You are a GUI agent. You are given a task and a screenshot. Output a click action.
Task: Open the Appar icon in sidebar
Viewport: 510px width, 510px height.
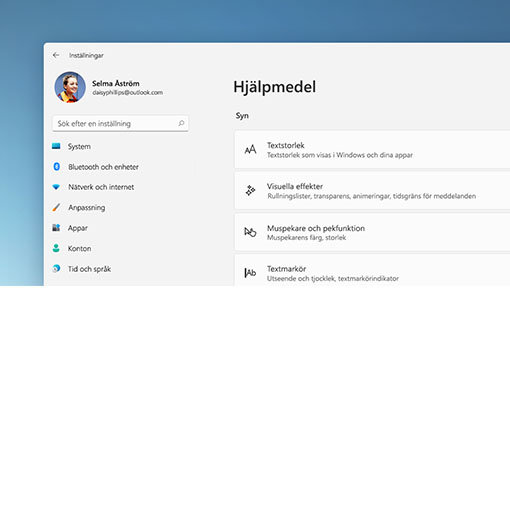(x=56, y=228)
